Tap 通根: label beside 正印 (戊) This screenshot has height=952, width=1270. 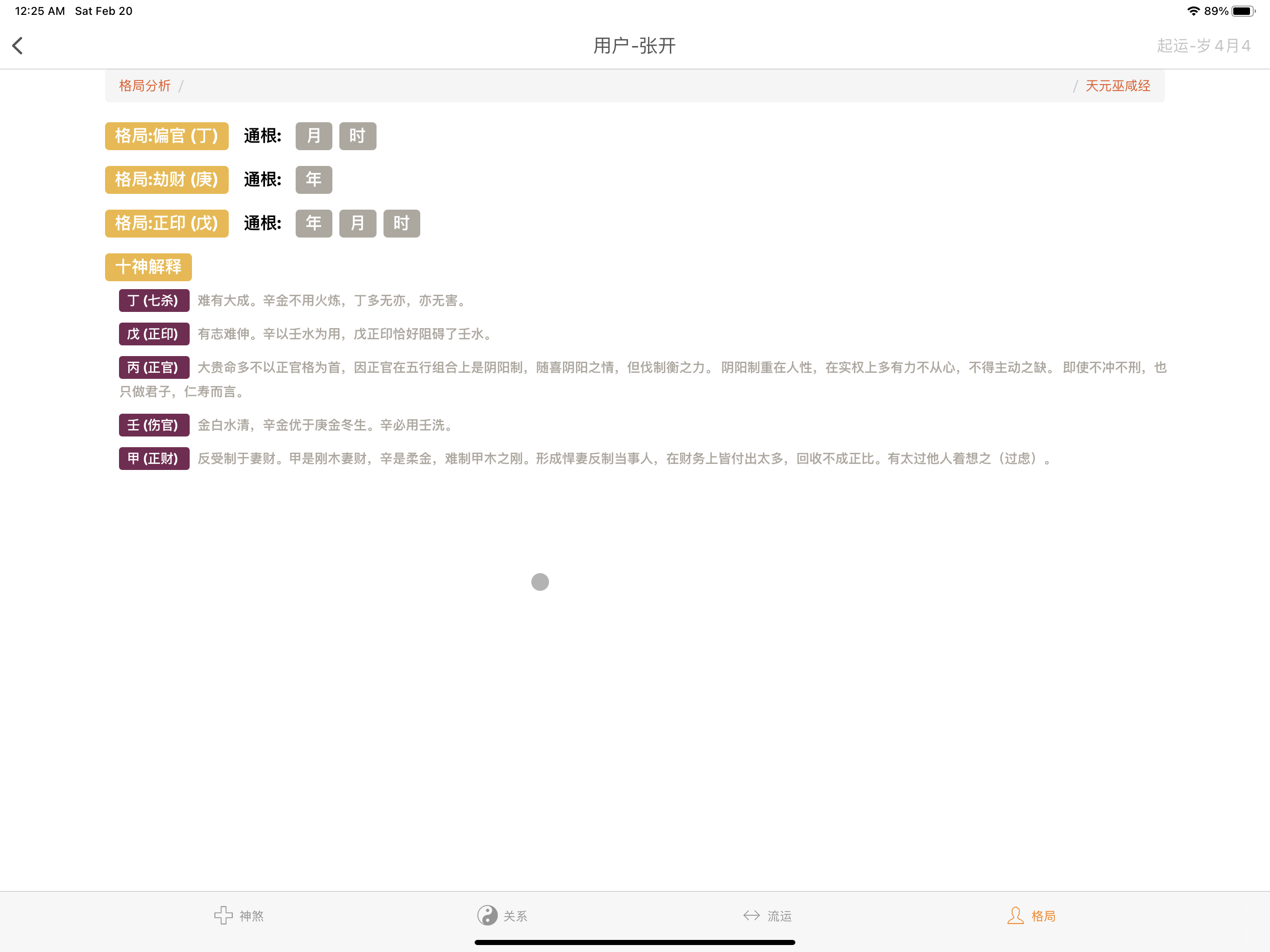pyautogui.click(x=262, y=224)
